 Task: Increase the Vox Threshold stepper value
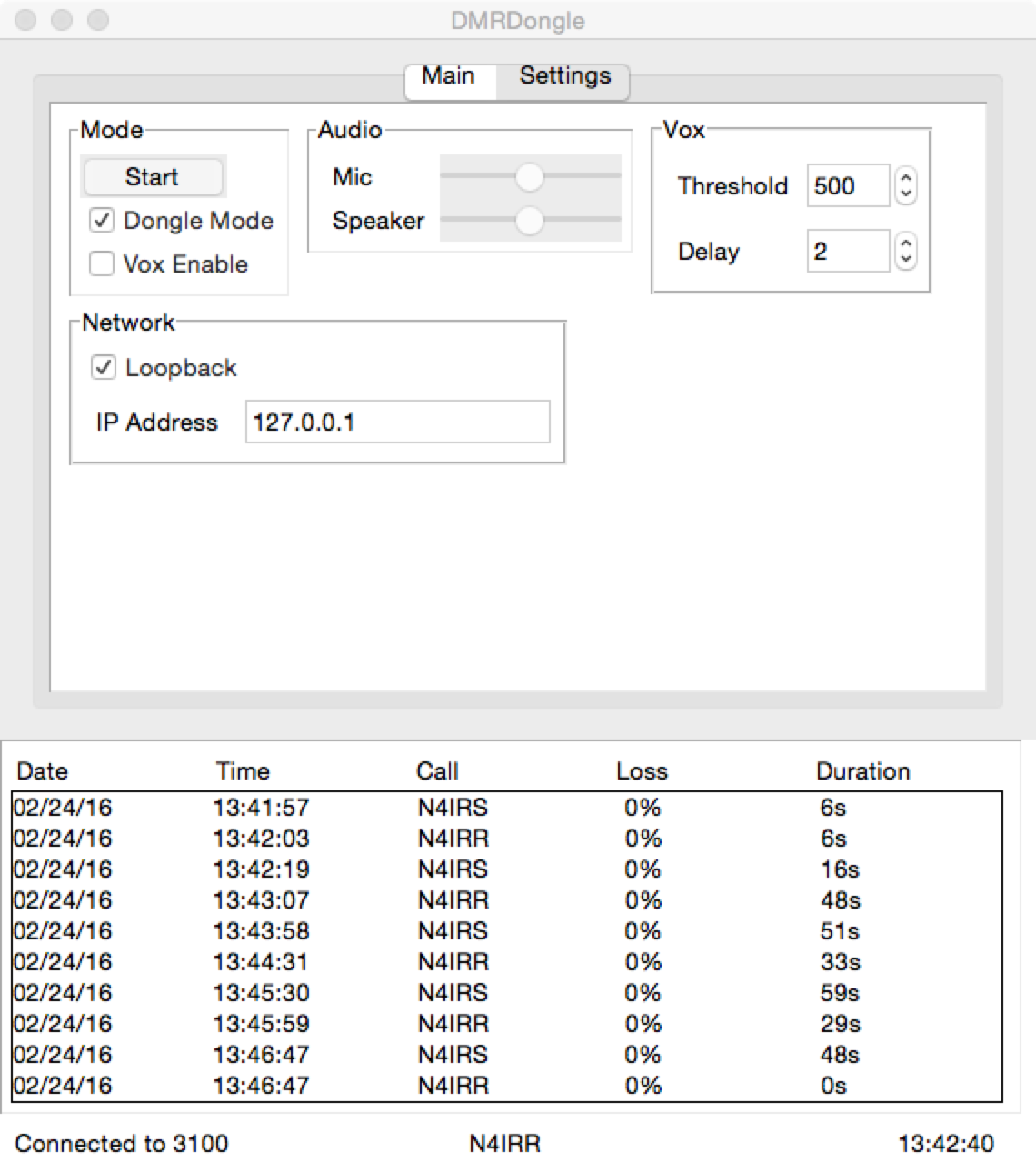[x=905, y=177]
